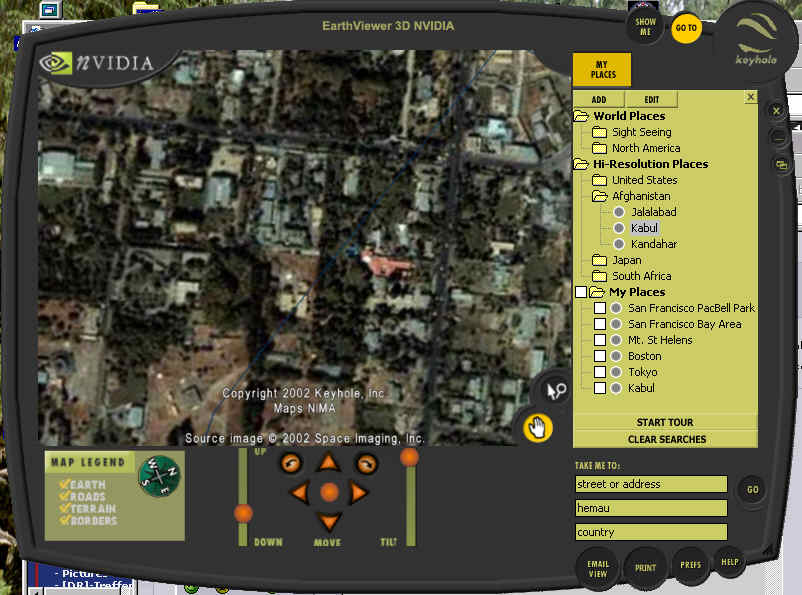Click the PRINT button
802x595 pixels.
pyautogui.click(x=645, y=568)
